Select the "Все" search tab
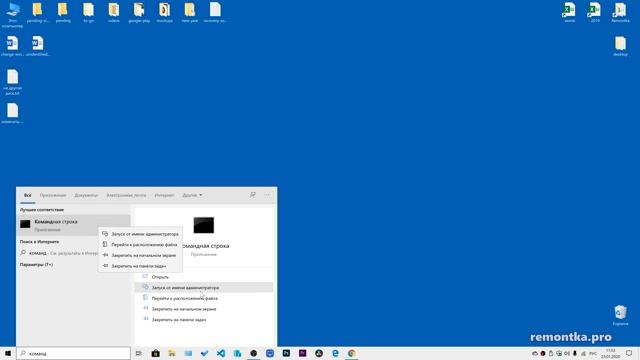 [27, 196]
